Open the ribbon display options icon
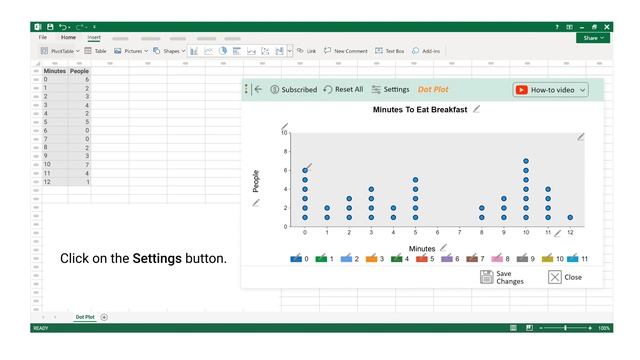 569,27
